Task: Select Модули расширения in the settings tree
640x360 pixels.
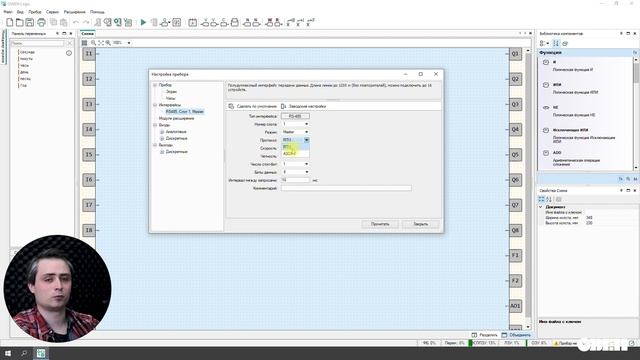Action: tap(176, 118)
